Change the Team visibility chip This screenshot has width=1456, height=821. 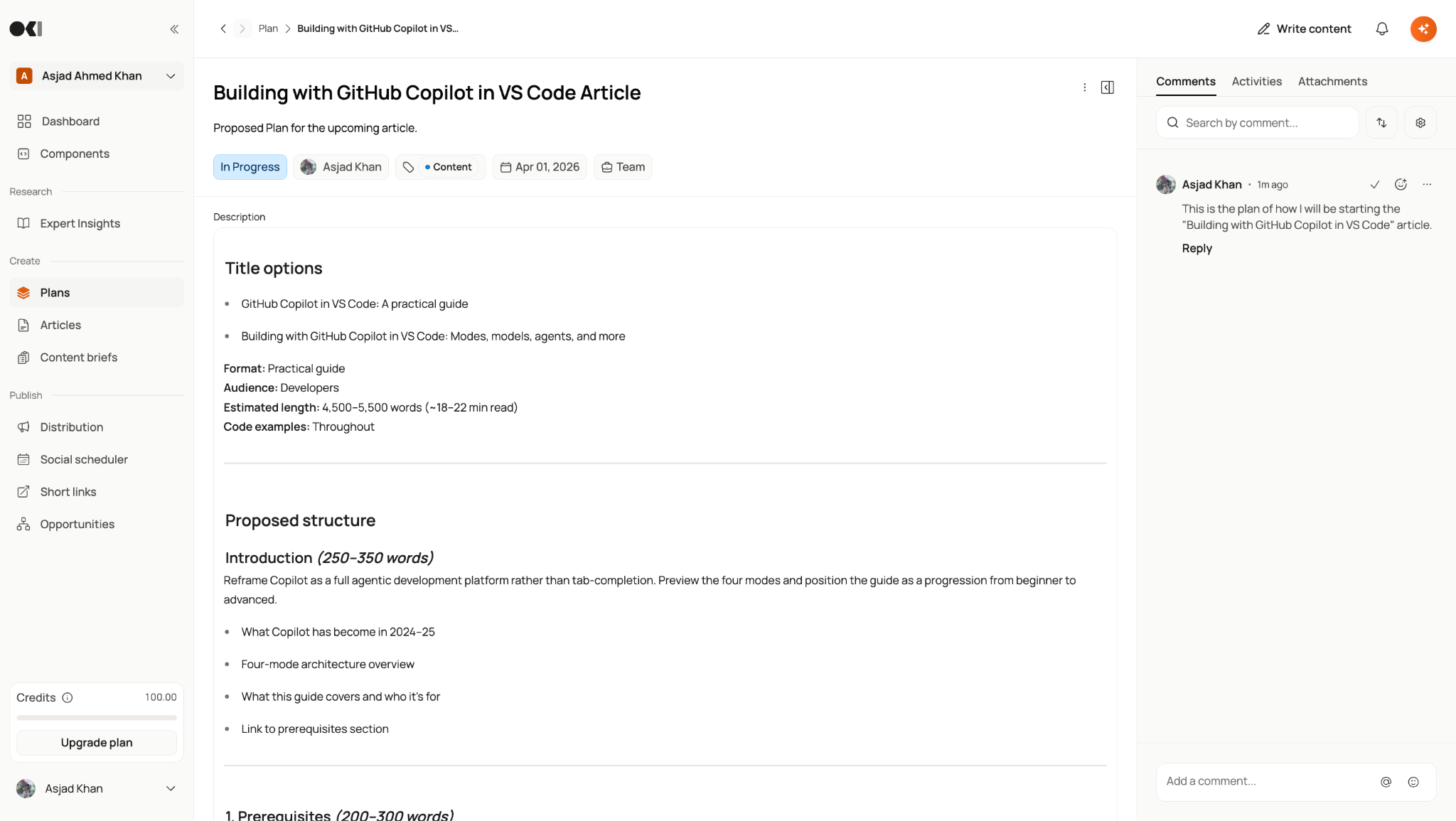coord(623,167)
